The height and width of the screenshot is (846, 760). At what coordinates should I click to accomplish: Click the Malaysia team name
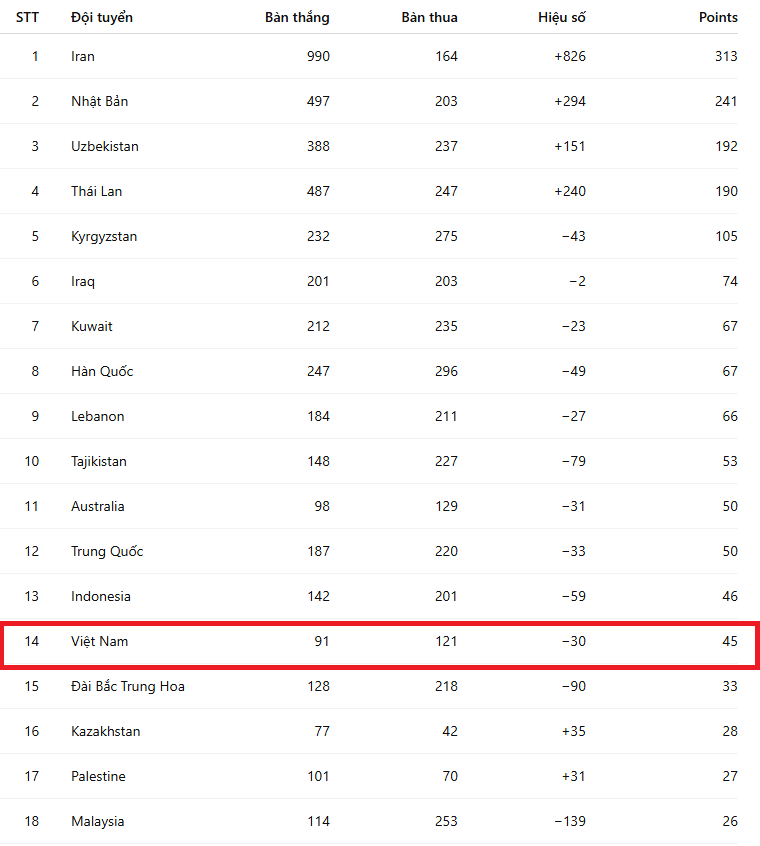(98, 821)
